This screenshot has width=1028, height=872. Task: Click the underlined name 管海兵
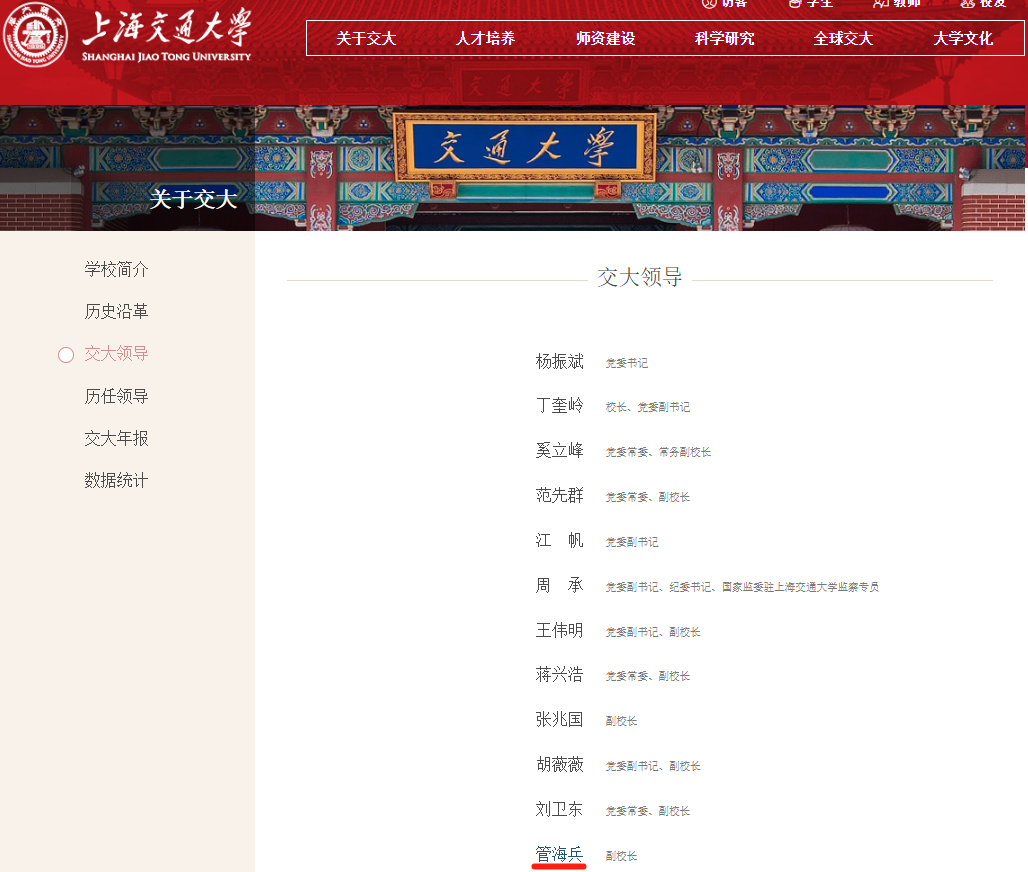[x=558, y=854]
